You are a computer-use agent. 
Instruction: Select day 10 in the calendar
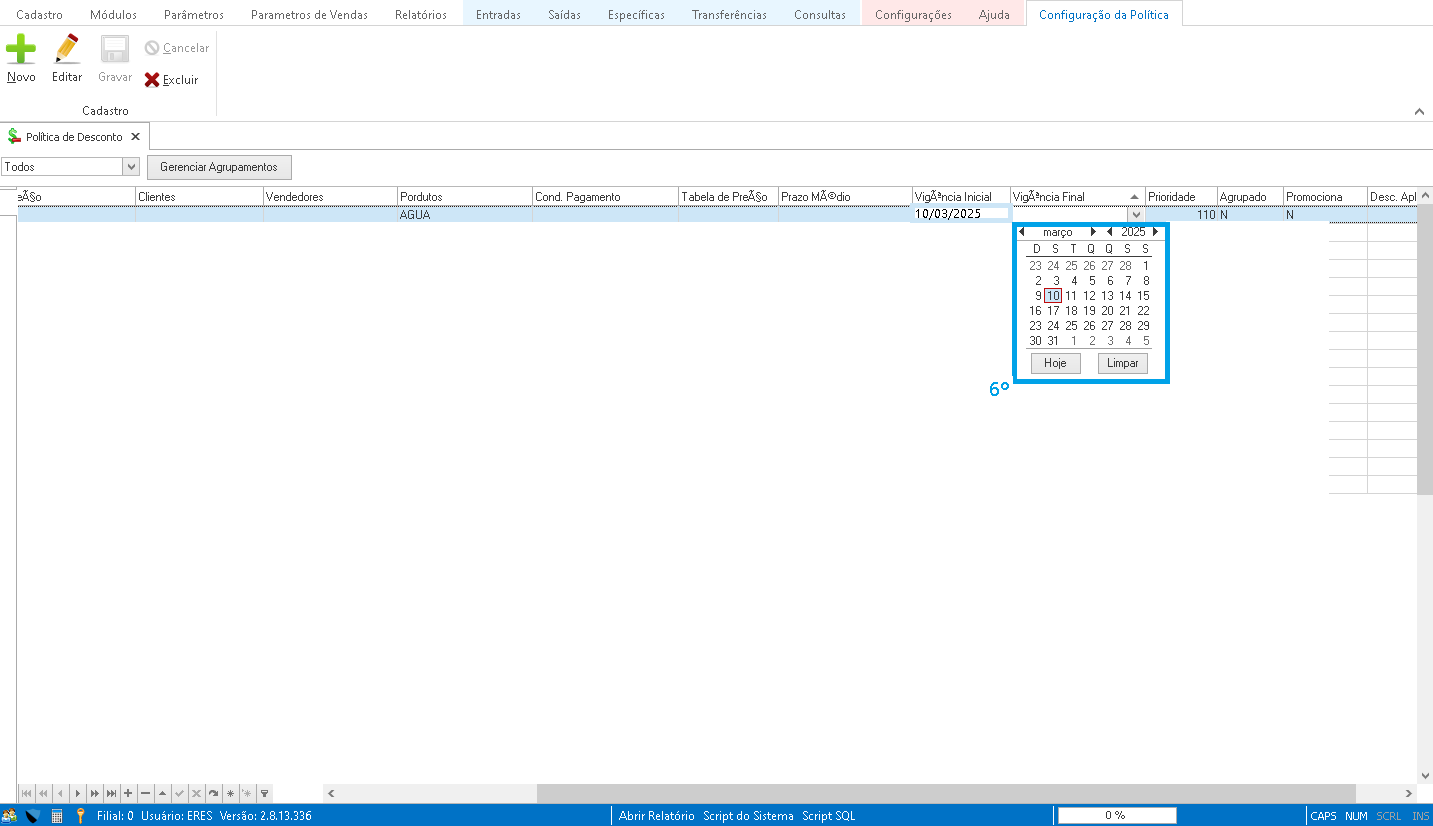1053,296
